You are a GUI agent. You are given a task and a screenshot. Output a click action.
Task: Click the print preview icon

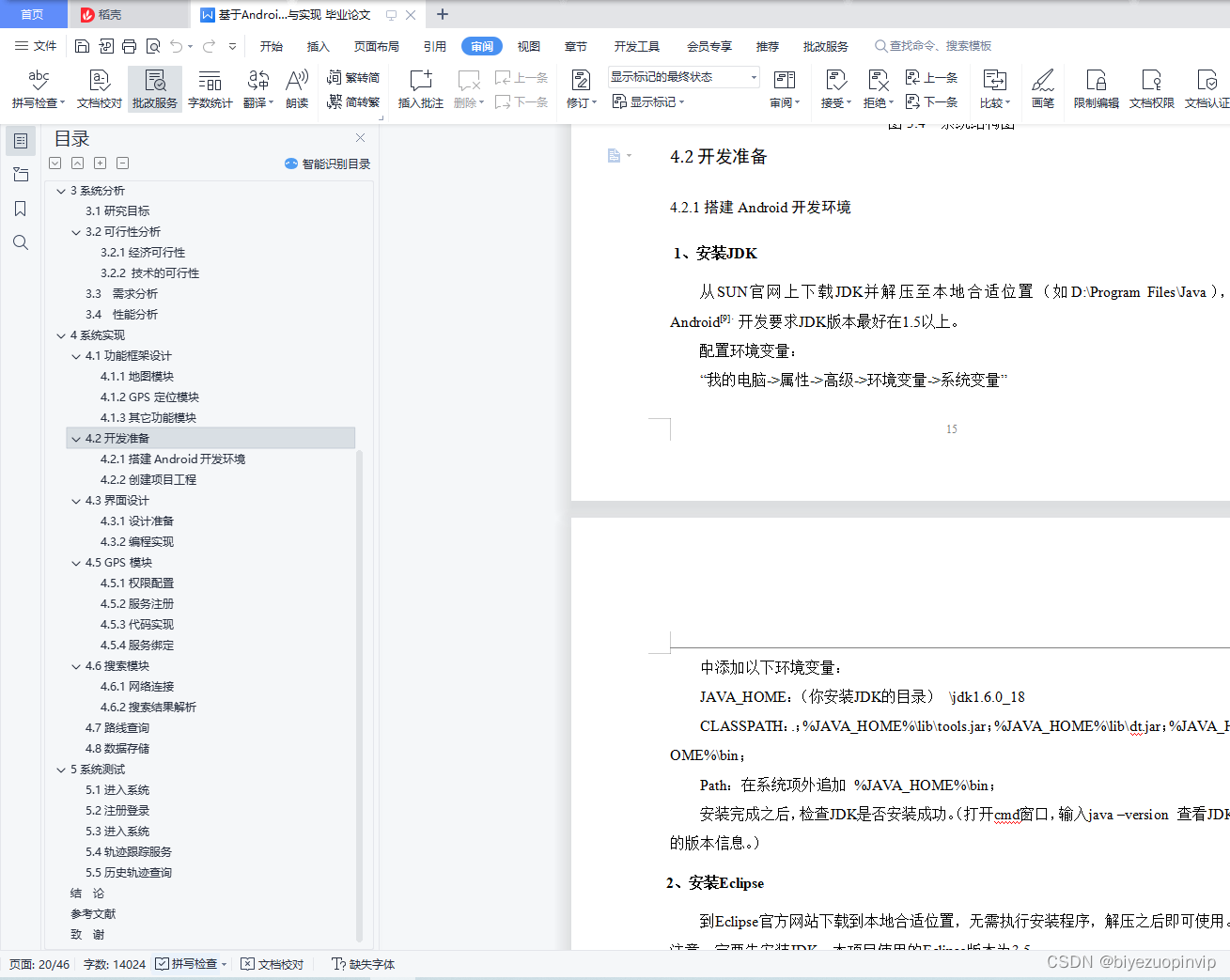pos(153,46)
